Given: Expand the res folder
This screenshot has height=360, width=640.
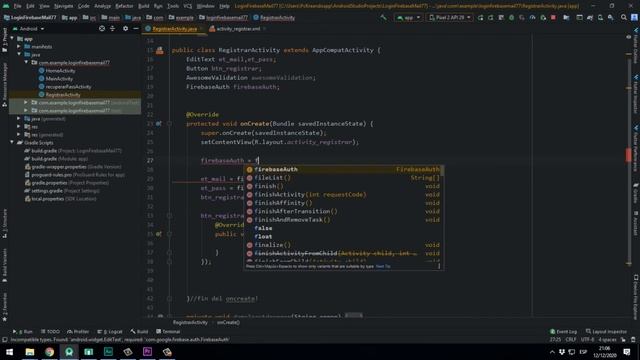Looking at the screenshot, I should tap(19, 127).
